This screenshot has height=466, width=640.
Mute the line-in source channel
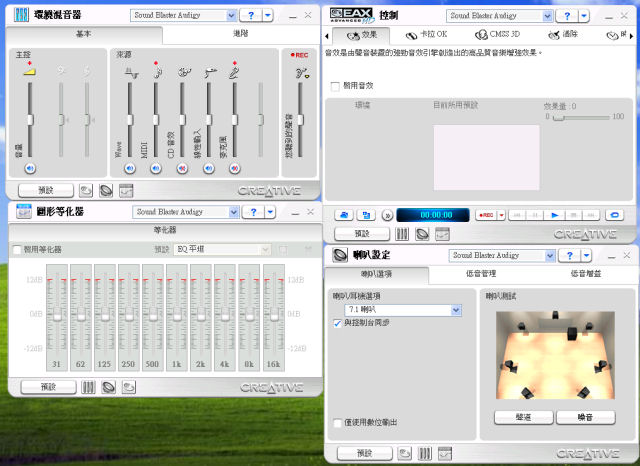pos(209,168)
